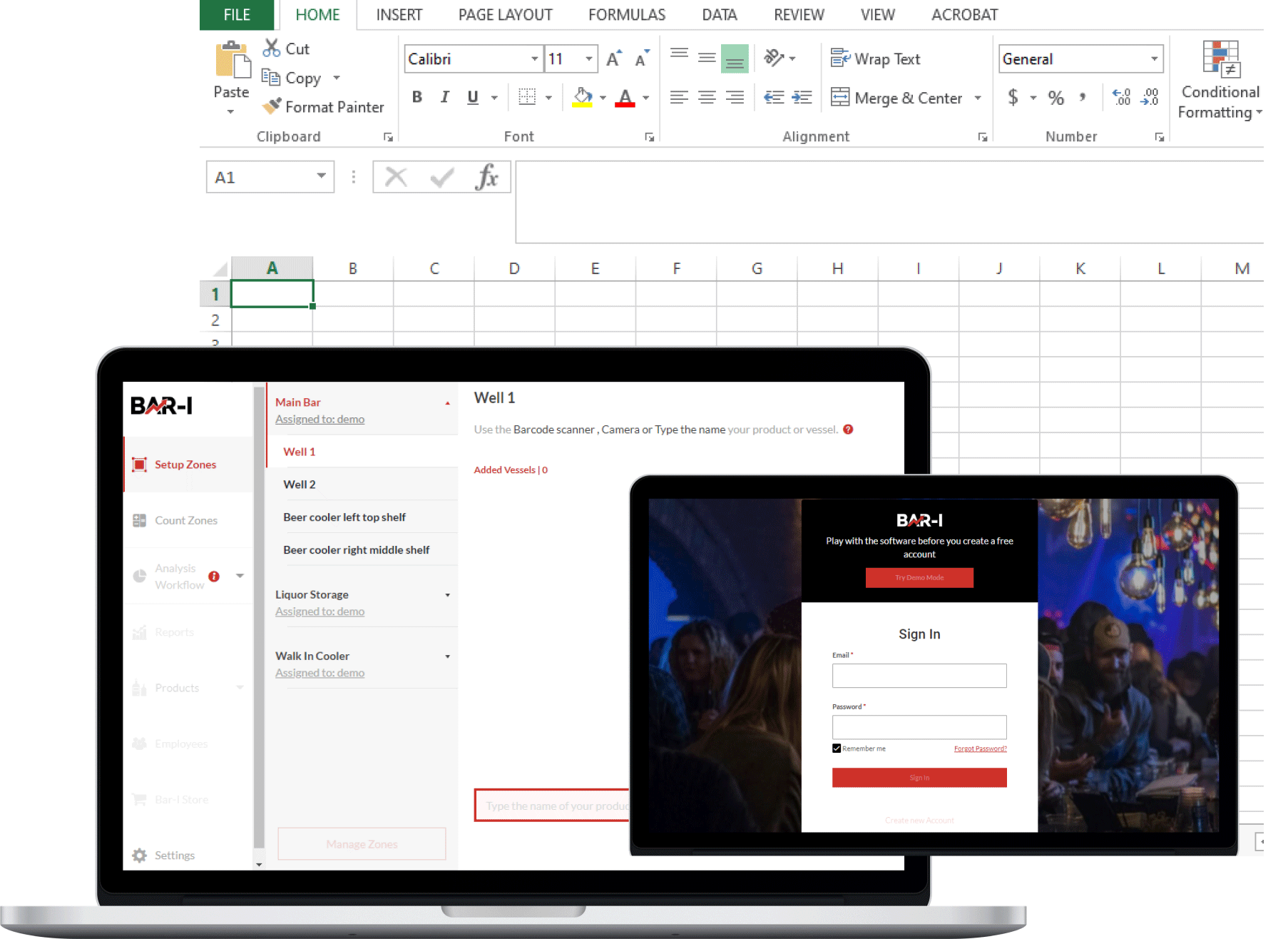
Task: Increase font size with large A icon
Action: point(614,59)
